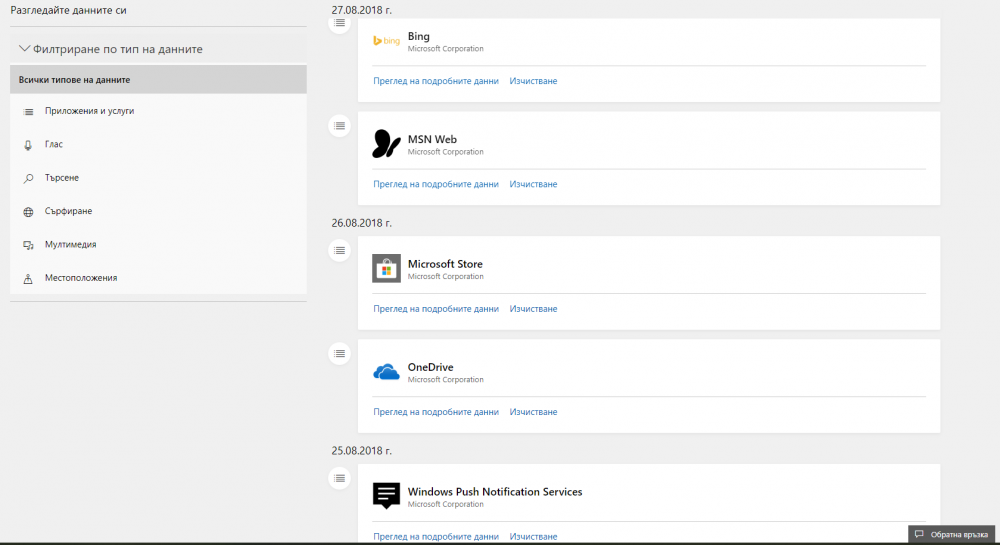1000x545 pixels.
Task: Click the timeline list icon next to Bing
Action: click(x=339, y=23)
